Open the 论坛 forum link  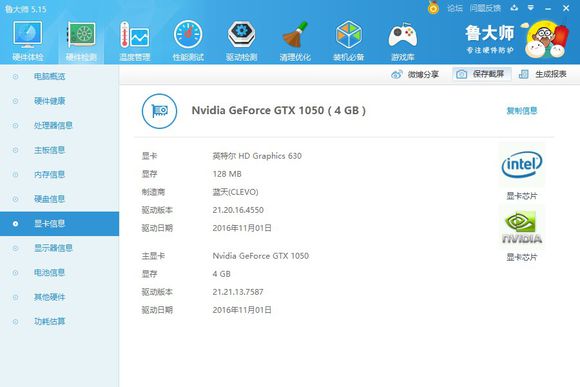coord(455,8)
